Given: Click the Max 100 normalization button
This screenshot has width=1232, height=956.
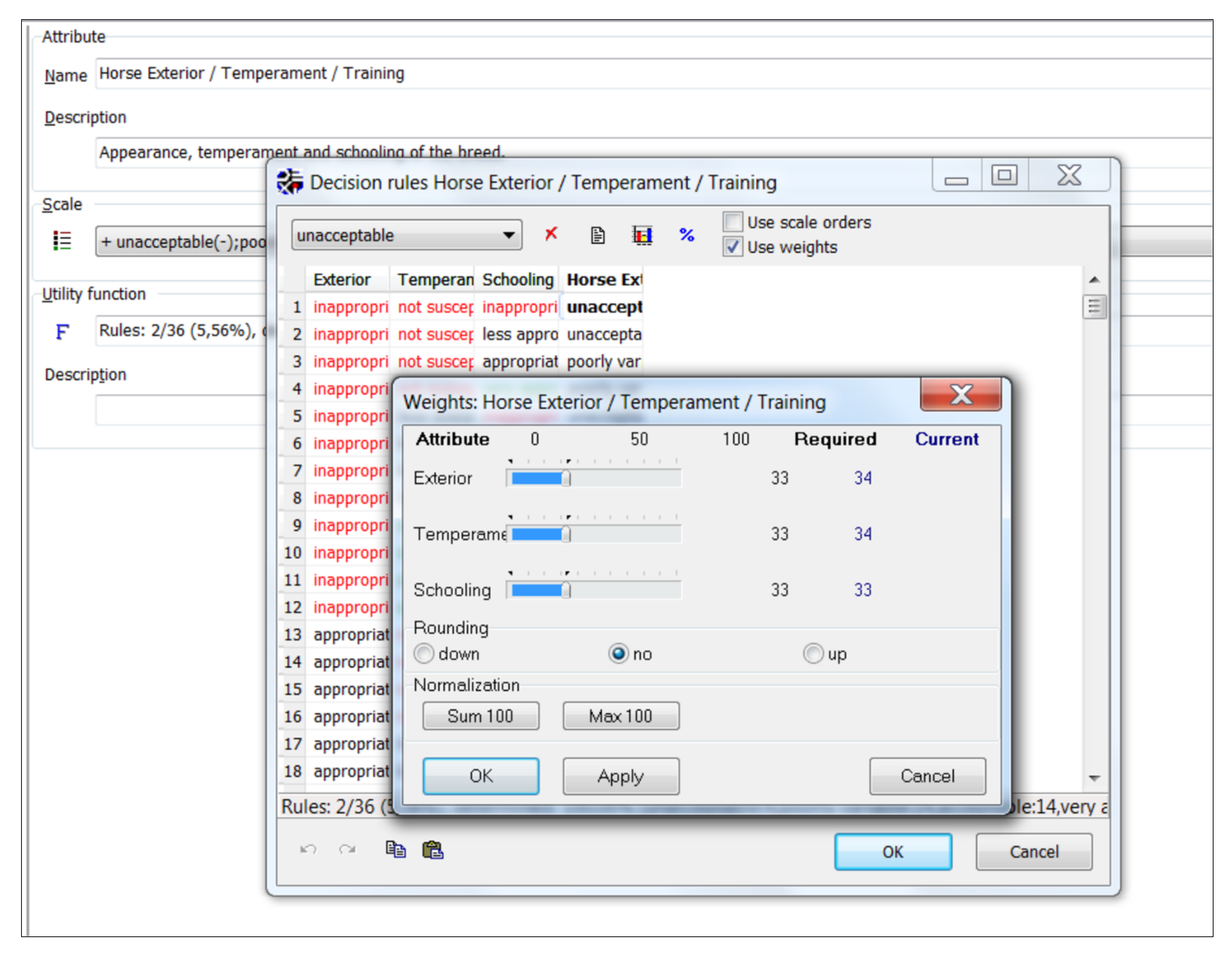Looking at the screenshot, I should click(620, 716).
